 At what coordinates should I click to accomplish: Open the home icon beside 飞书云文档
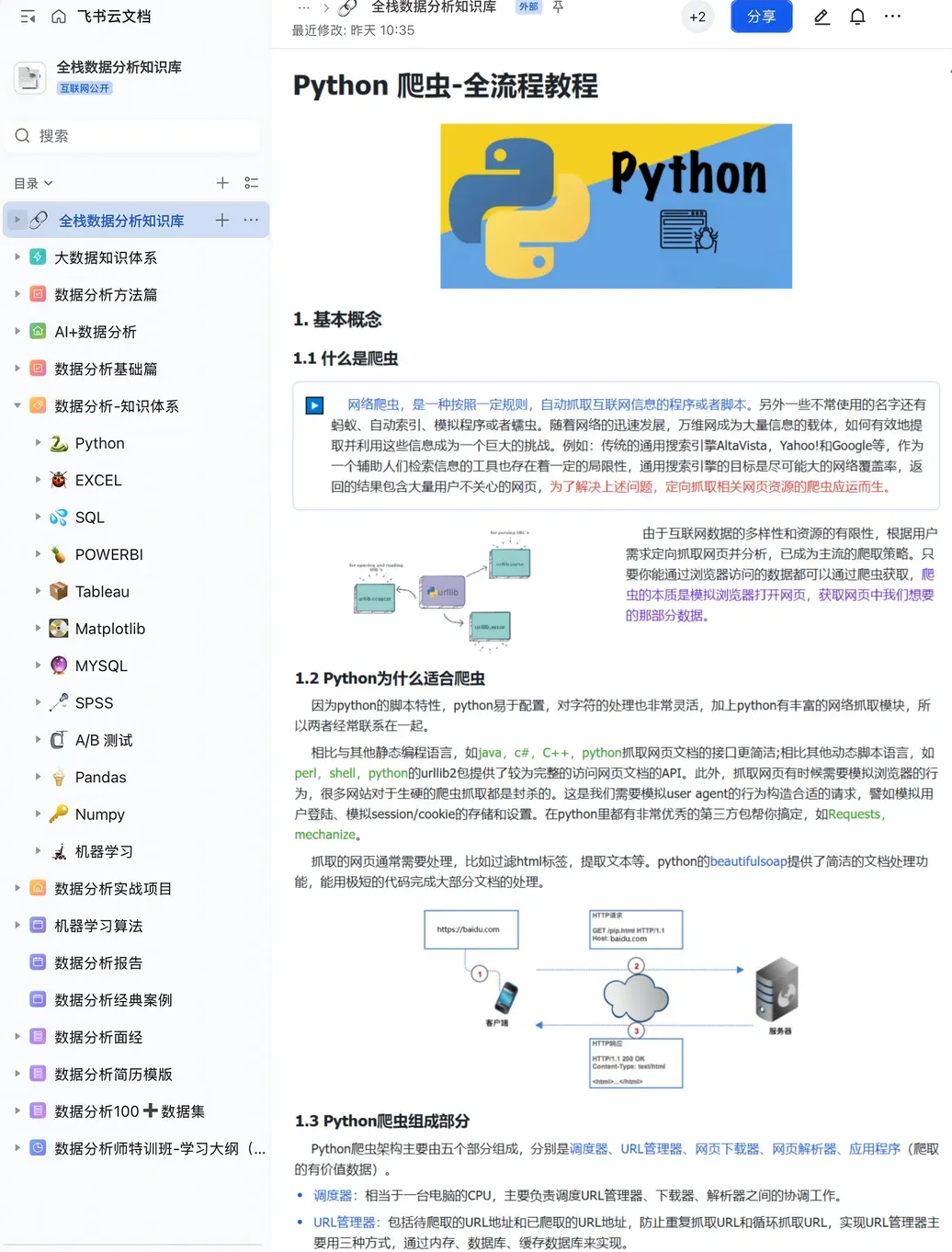coord(59,17)
